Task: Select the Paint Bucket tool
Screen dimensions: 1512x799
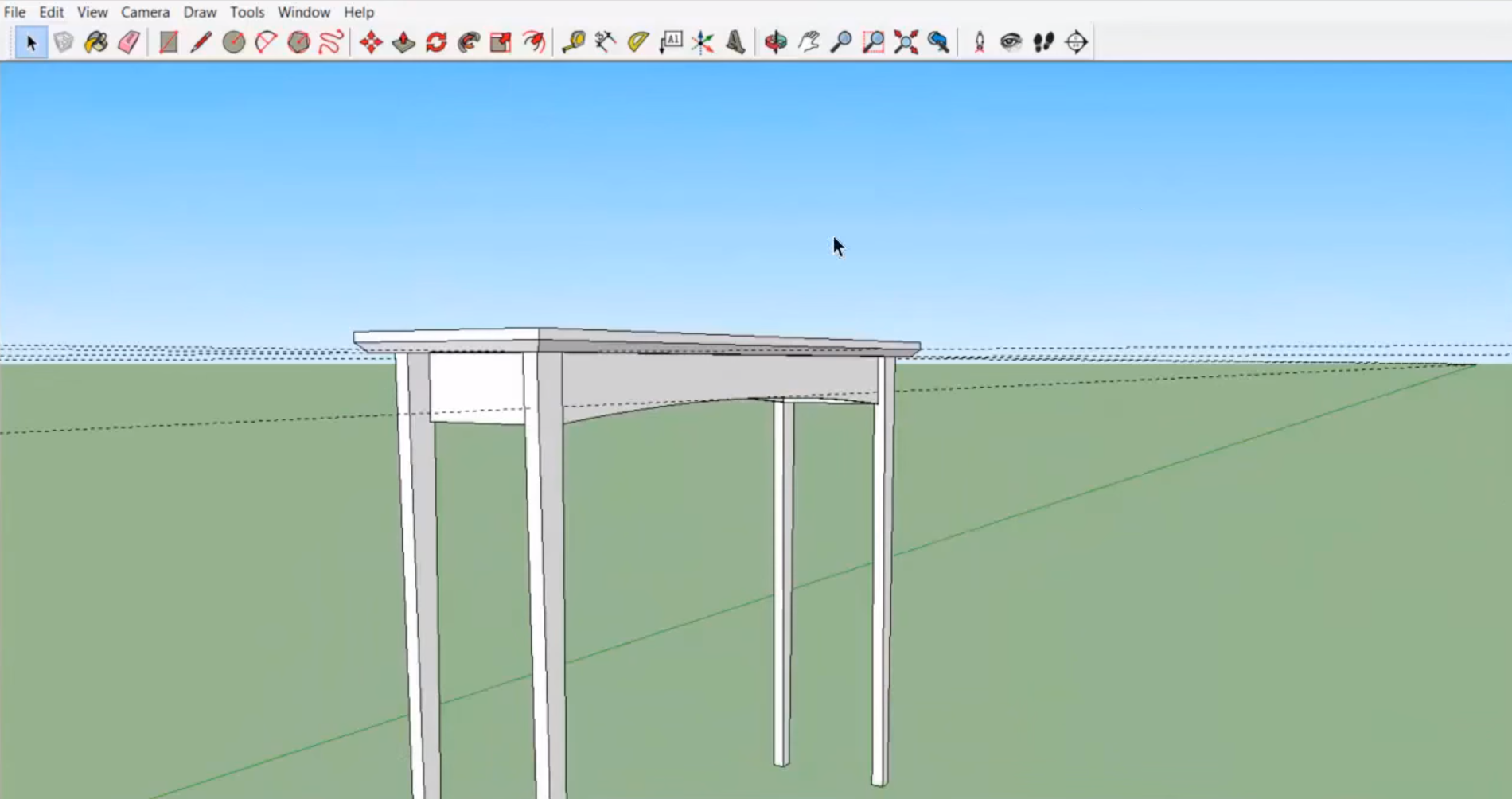Action: point(96,42)
